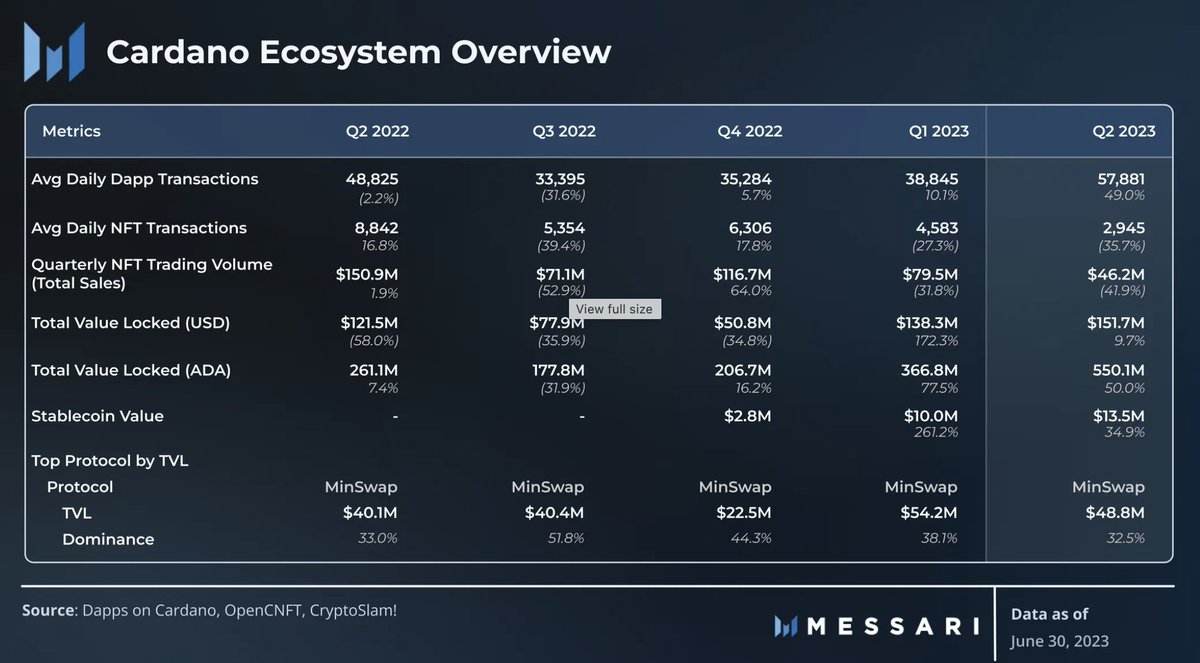Image resolution: width=1200 pixels, height=663 pixels.
Task: Click the $40.1M protocol TVL value
Action: pyautogui.click(x=370, y=513)
